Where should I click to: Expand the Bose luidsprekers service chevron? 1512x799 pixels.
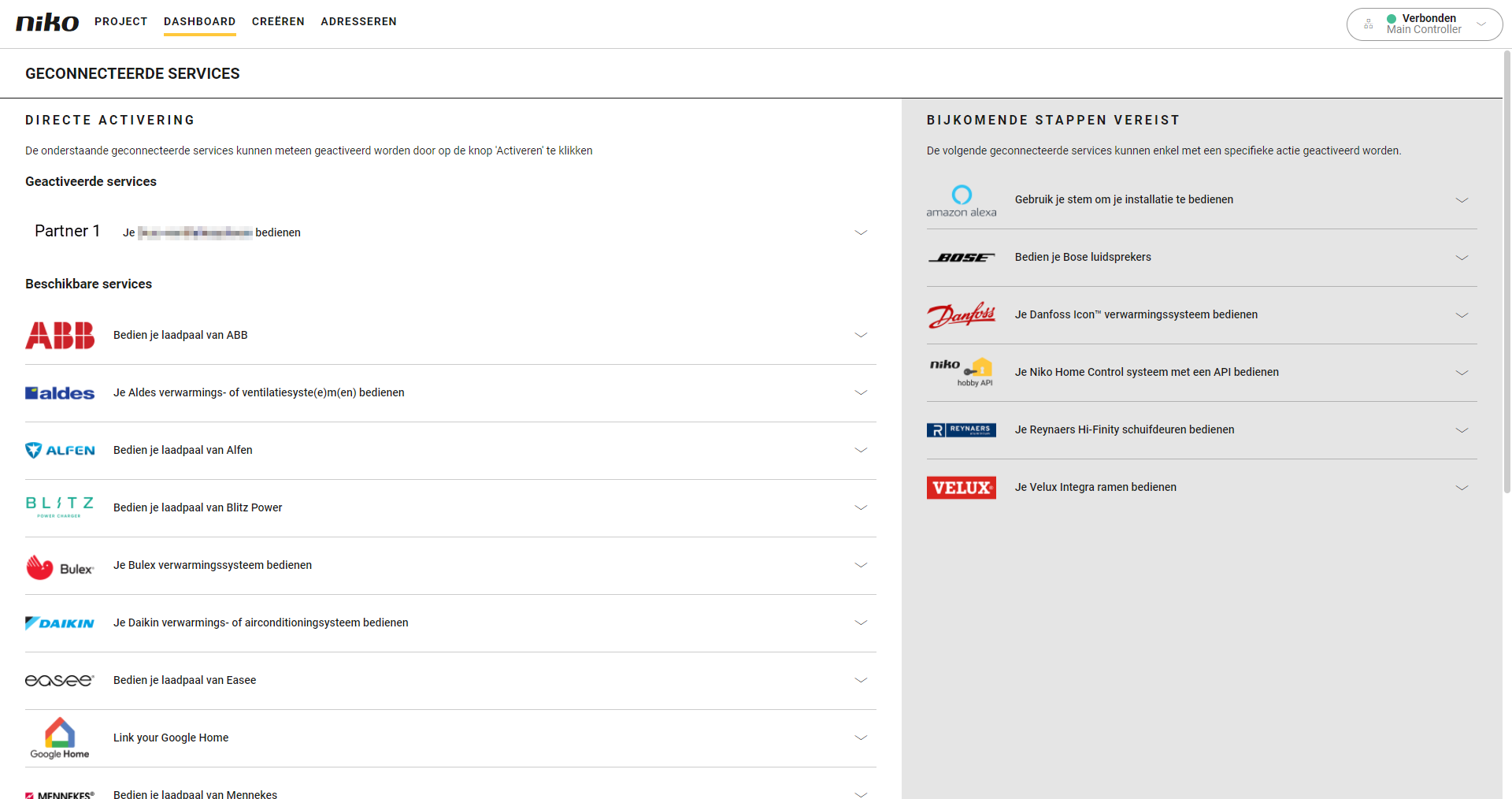pos(1462,258)
